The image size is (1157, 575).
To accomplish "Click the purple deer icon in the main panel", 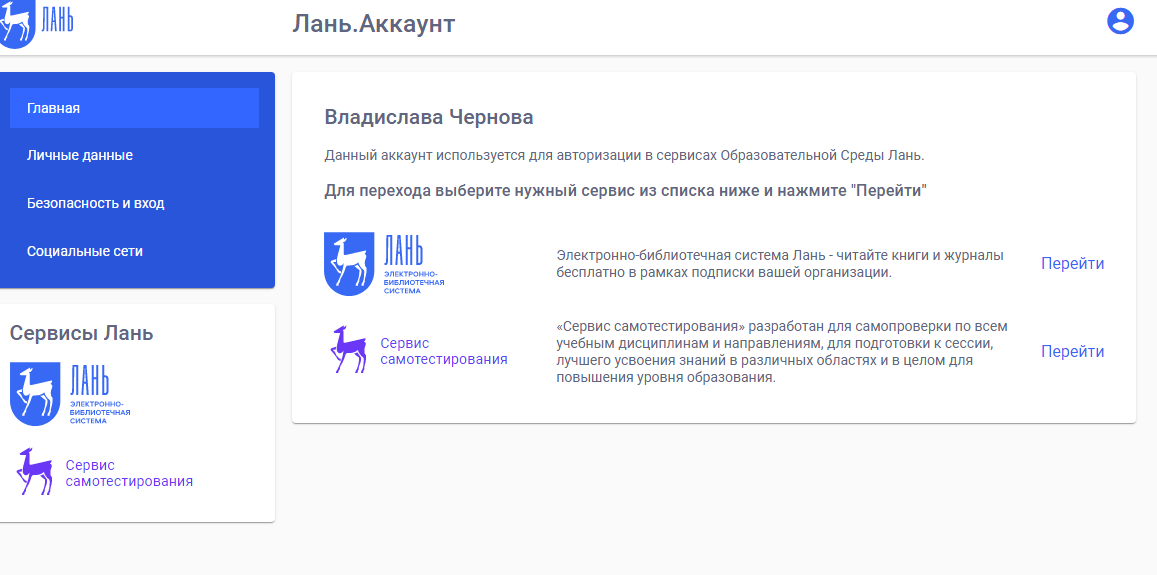I will pyautogui.click(x=347, y=350).
